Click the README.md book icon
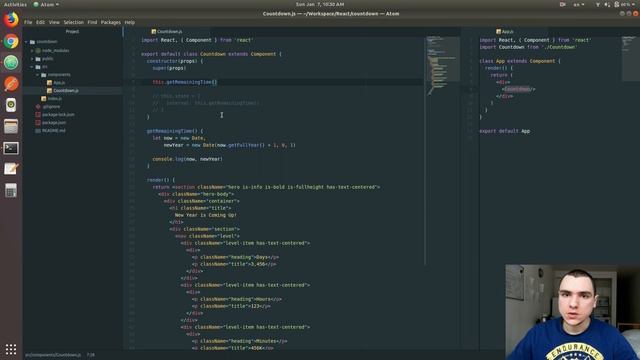This screenshot has width=640, height=360. [x=38, y=131]
